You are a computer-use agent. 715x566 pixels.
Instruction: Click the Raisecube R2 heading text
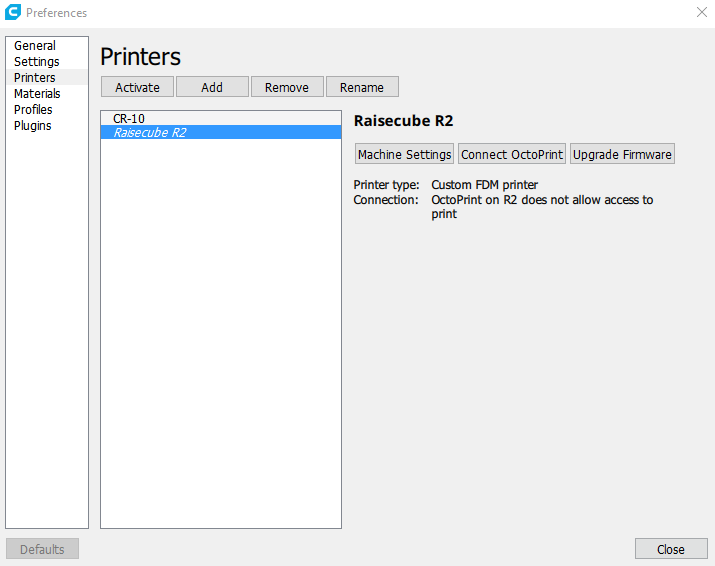[404, 121]
